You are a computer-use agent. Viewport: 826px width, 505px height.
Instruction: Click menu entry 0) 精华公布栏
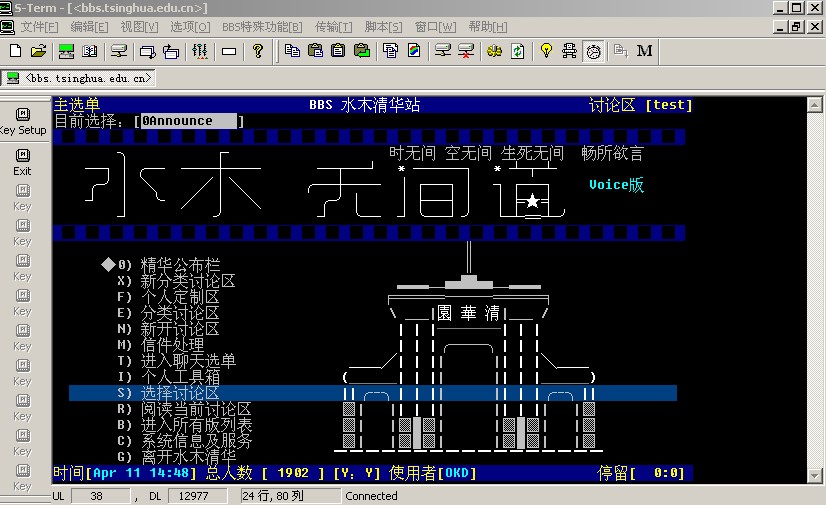pyautogui.click(x=169, y=265)
